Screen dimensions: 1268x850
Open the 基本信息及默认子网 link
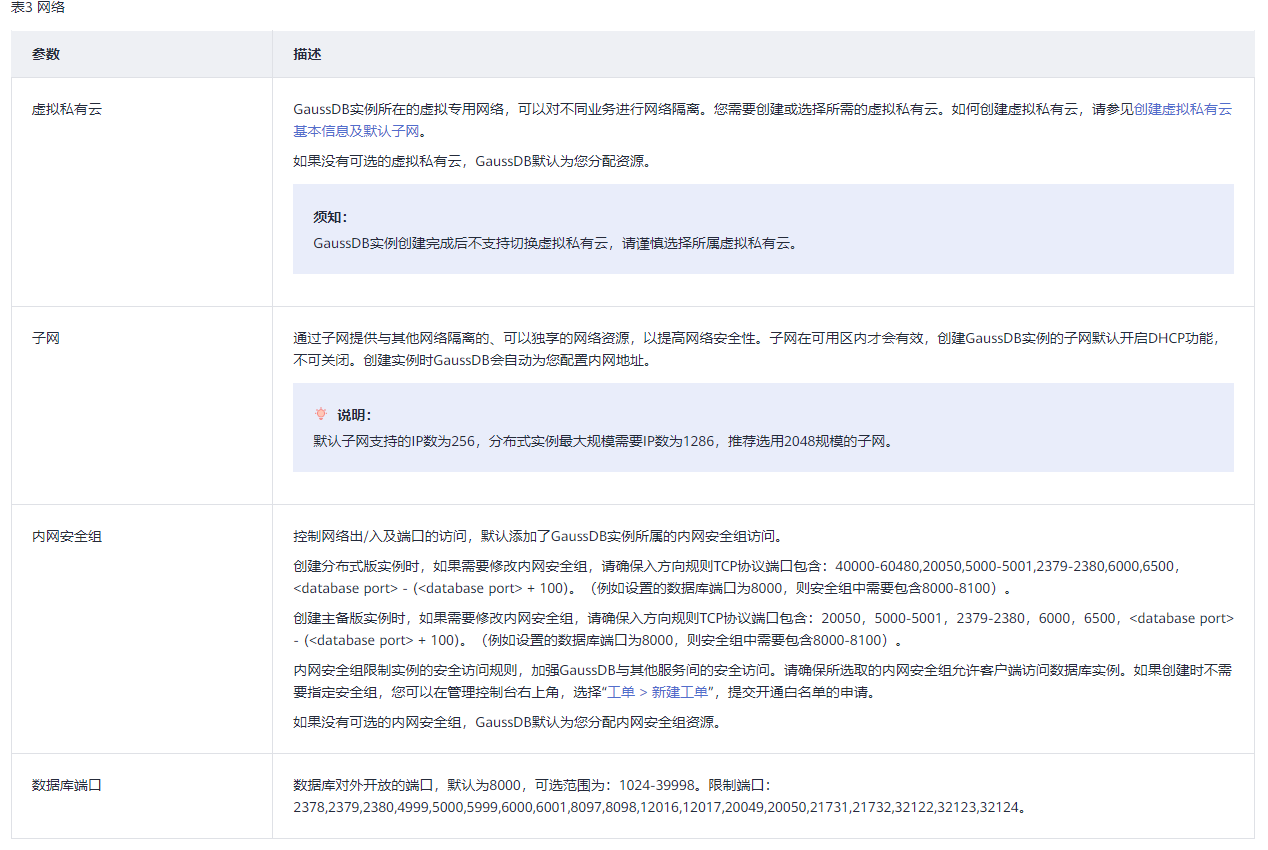(357, 131)
